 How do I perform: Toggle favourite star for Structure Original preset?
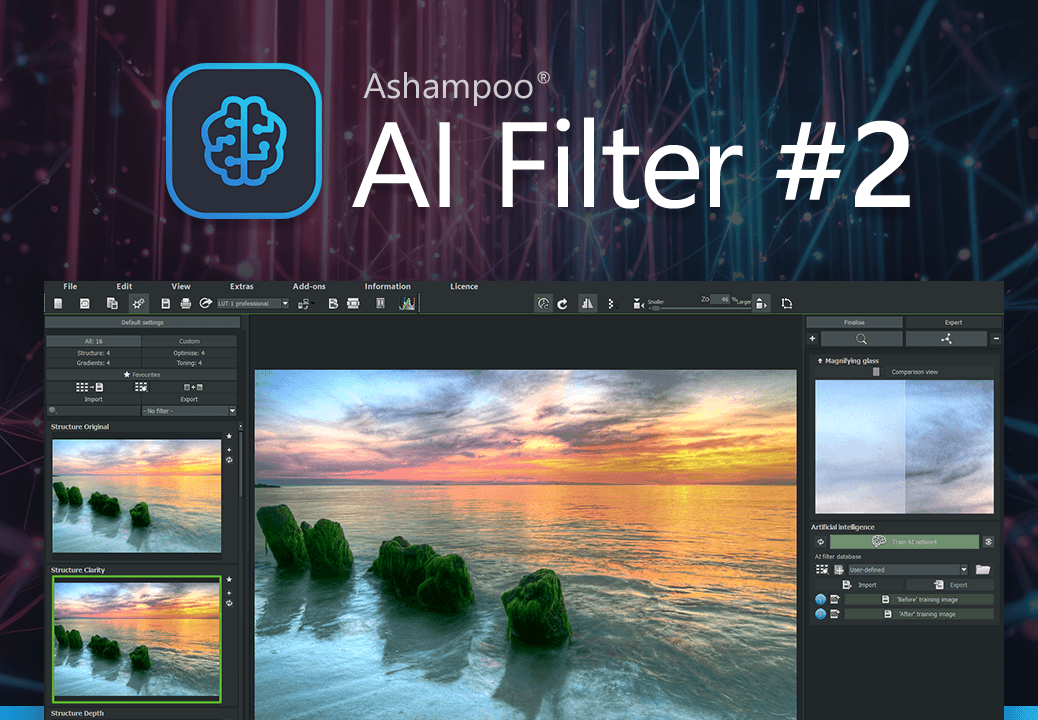[x=229, y=436]
